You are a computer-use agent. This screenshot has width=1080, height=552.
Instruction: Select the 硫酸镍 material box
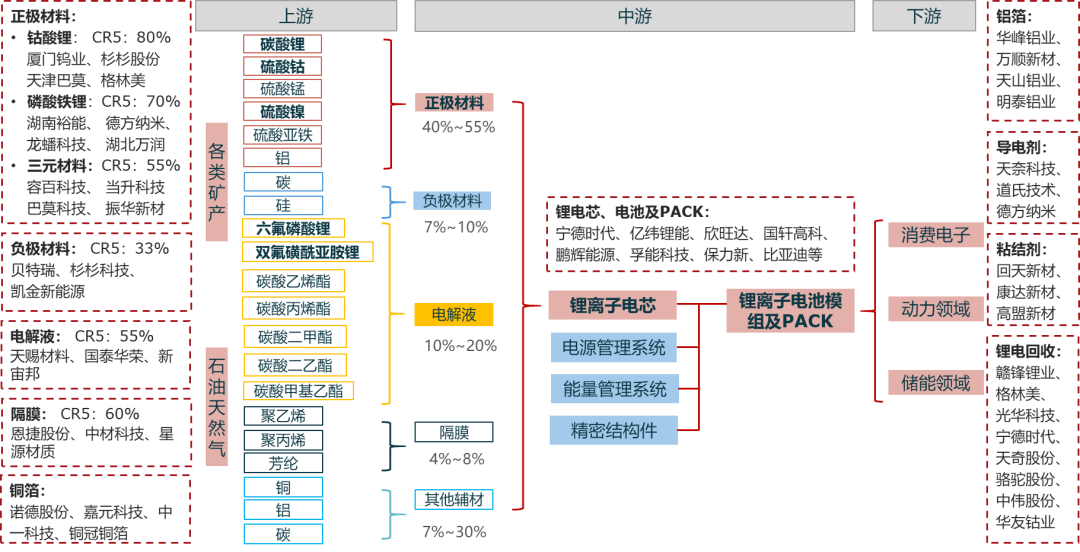[282, 111]
